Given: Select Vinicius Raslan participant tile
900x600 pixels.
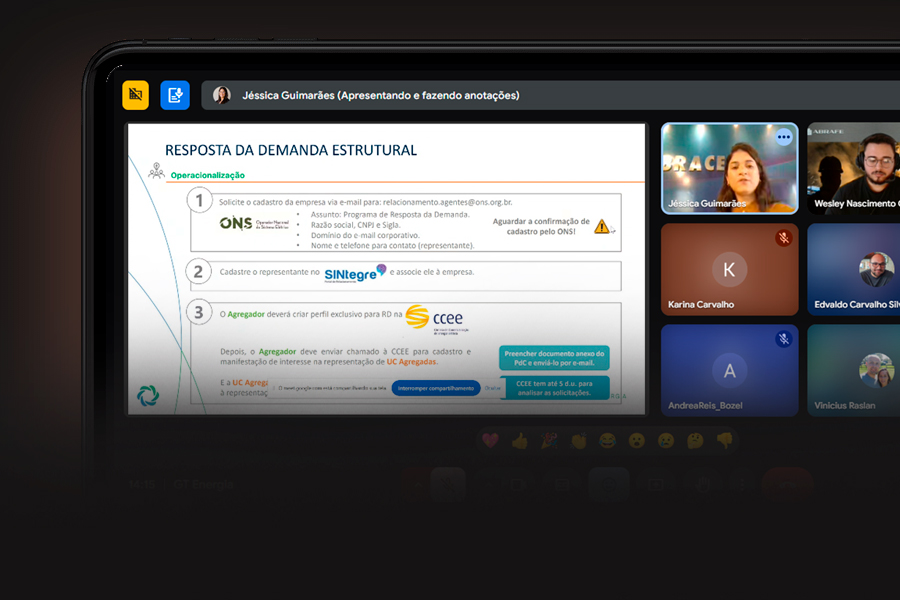Looking at the screenshot, I should point(854,370).
